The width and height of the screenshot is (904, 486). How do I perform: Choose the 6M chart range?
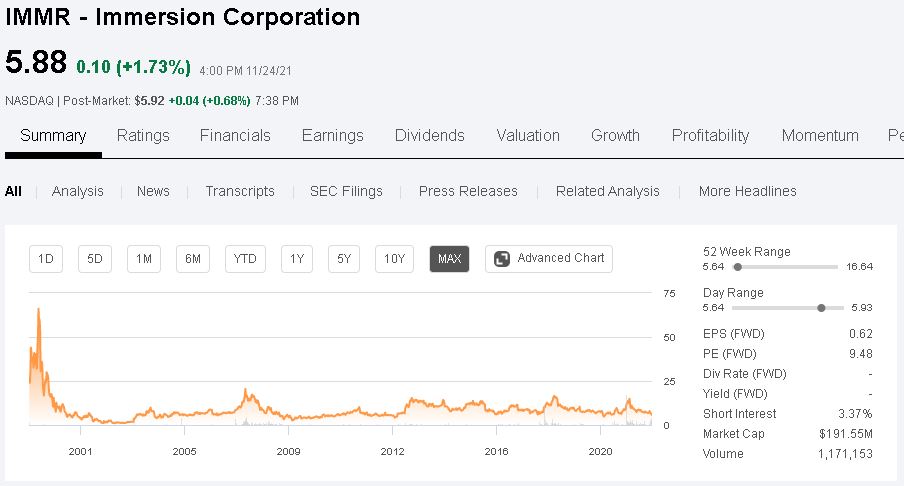[x=193, y=259]
